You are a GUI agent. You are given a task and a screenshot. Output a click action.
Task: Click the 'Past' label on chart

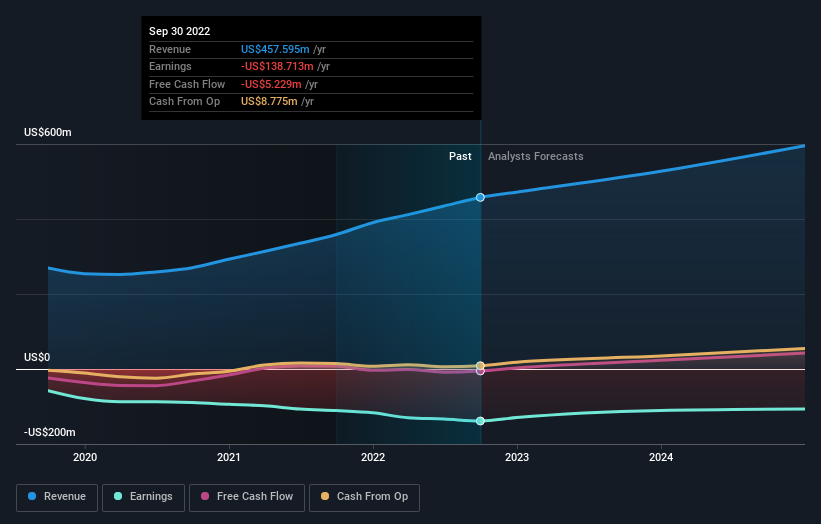(x=460, y=156)
